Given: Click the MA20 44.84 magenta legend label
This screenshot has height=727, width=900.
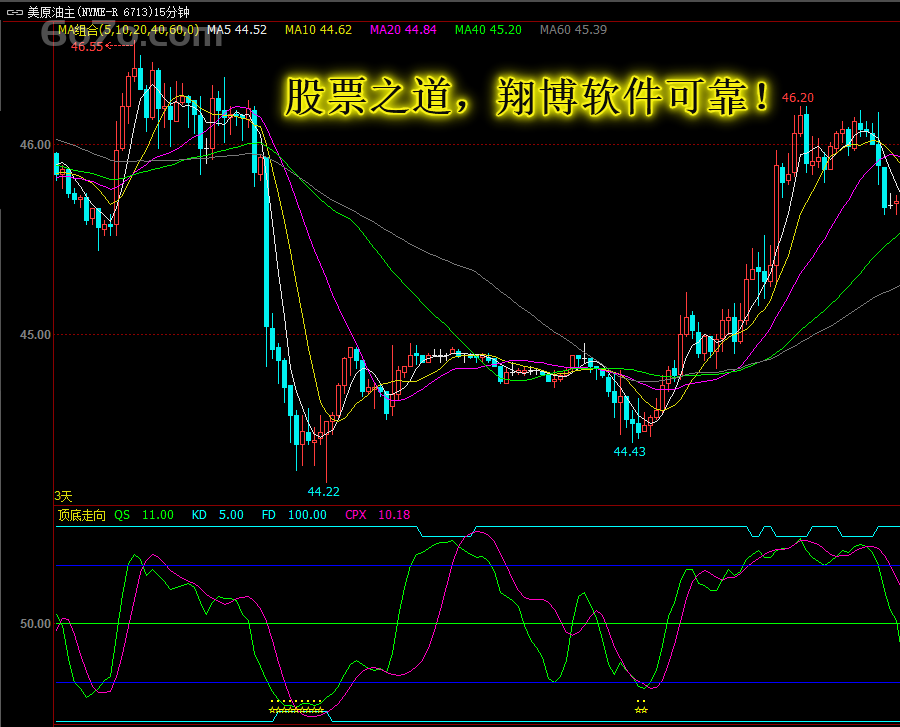Looking at the screenshot, I should click(x=403, y=30).
